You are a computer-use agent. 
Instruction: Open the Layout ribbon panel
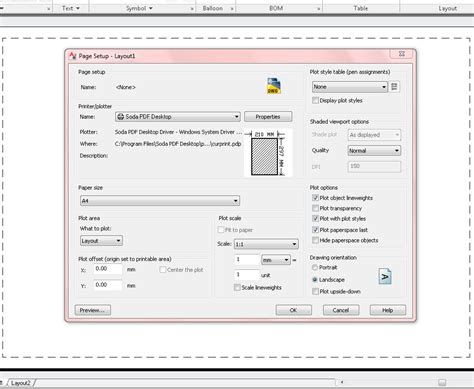coord(447,8)
